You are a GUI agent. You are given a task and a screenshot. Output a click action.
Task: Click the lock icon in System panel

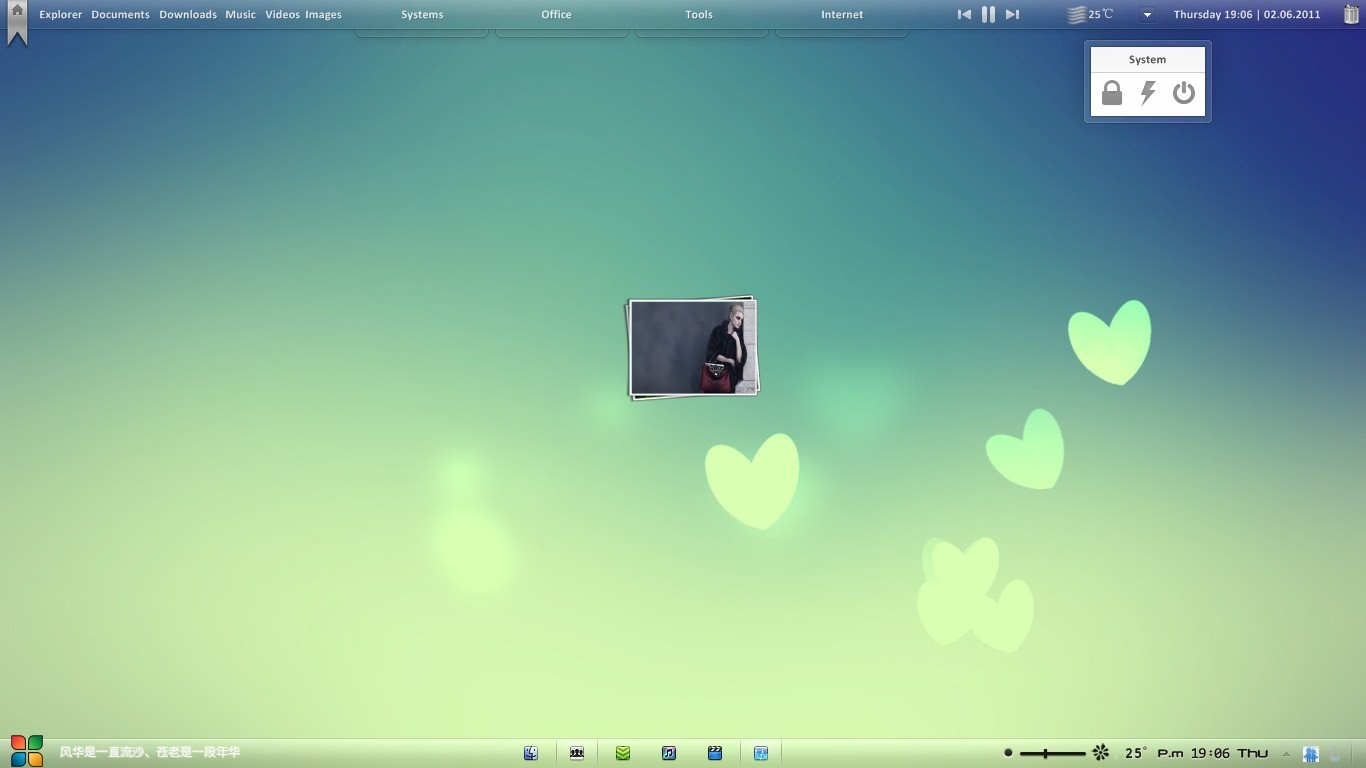point(1112,93)
